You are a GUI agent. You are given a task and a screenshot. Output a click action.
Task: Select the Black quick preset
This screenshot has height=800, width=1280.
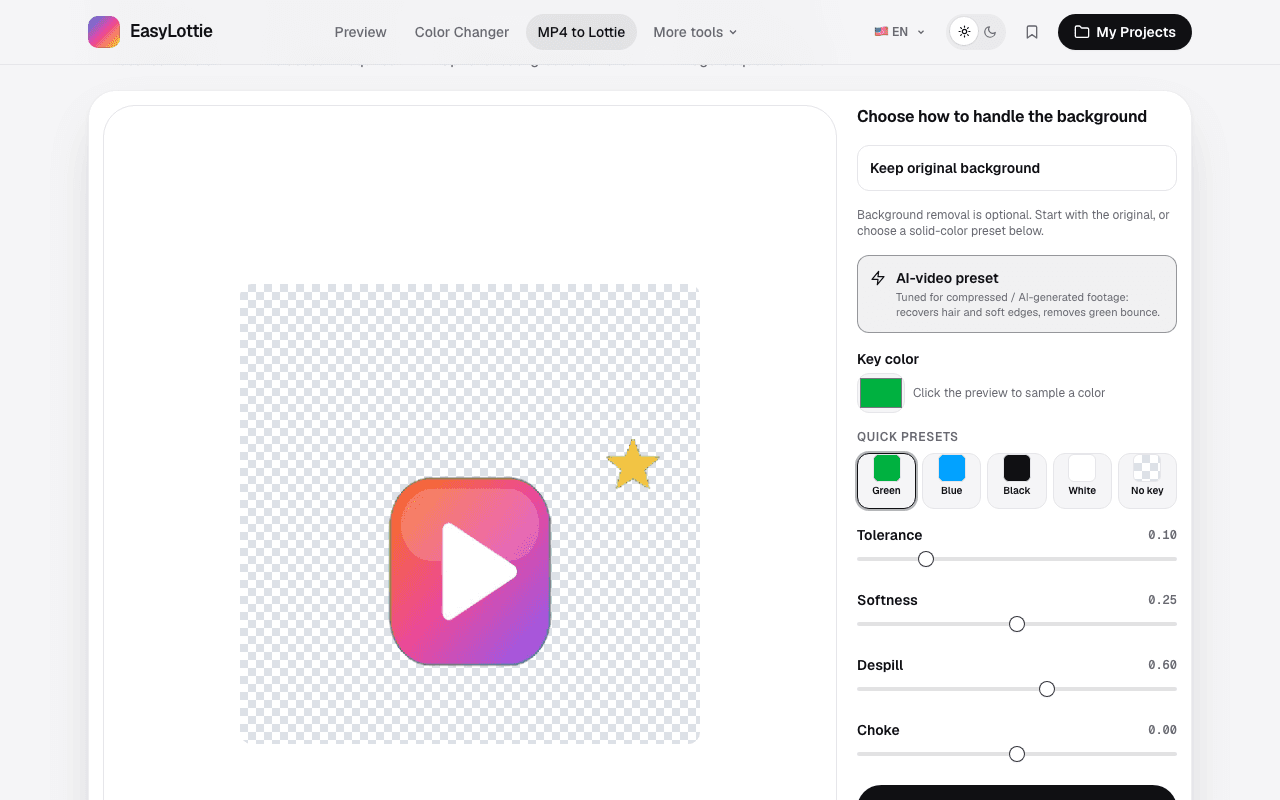(1017, 481)
